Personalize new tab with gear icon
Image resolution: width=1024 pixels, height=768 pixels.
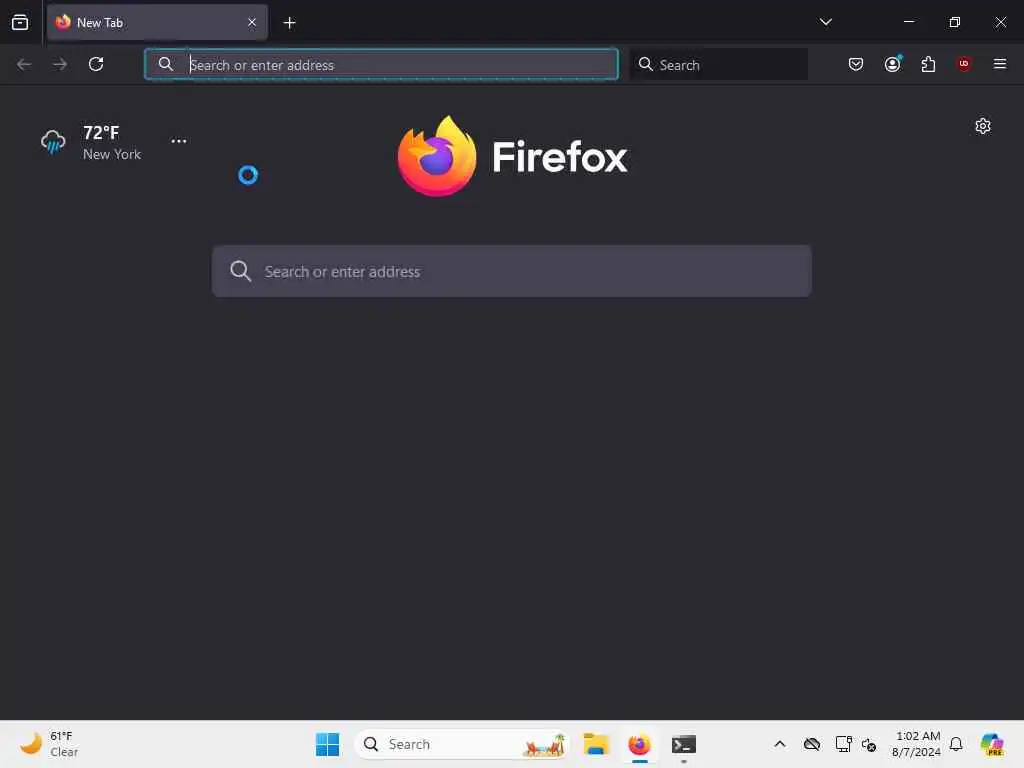(x=982, y=126)
